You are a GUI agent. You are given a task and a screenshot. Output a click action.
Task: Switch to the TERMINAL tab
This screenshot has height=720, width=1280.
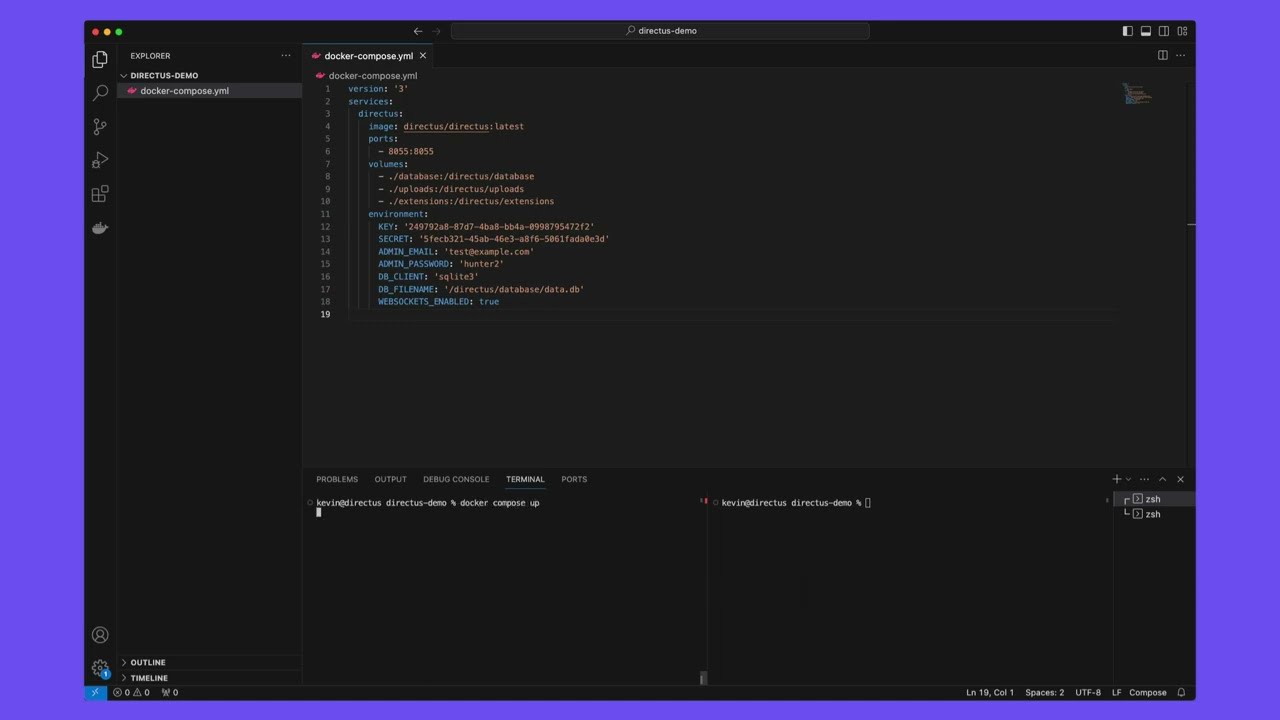click(x=525, y=479)
